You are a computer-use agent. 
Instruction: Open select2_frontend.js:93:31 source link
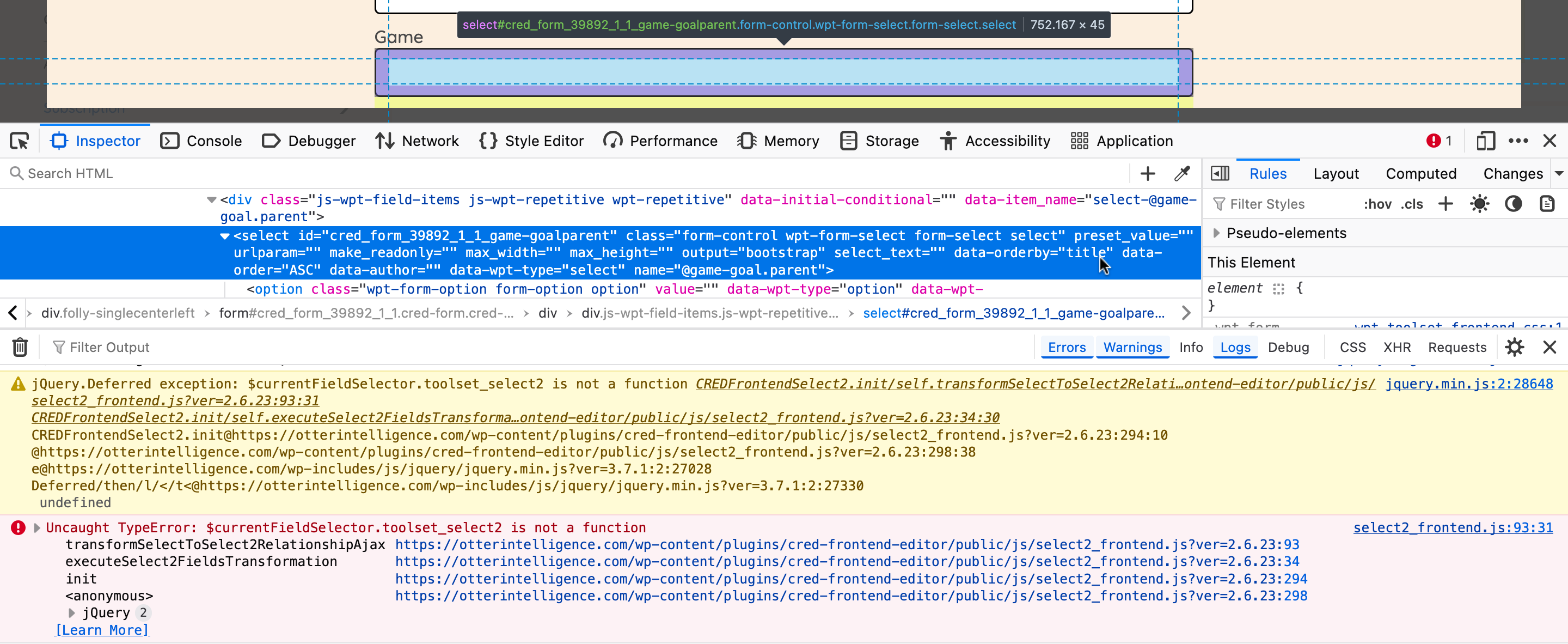1453,527
